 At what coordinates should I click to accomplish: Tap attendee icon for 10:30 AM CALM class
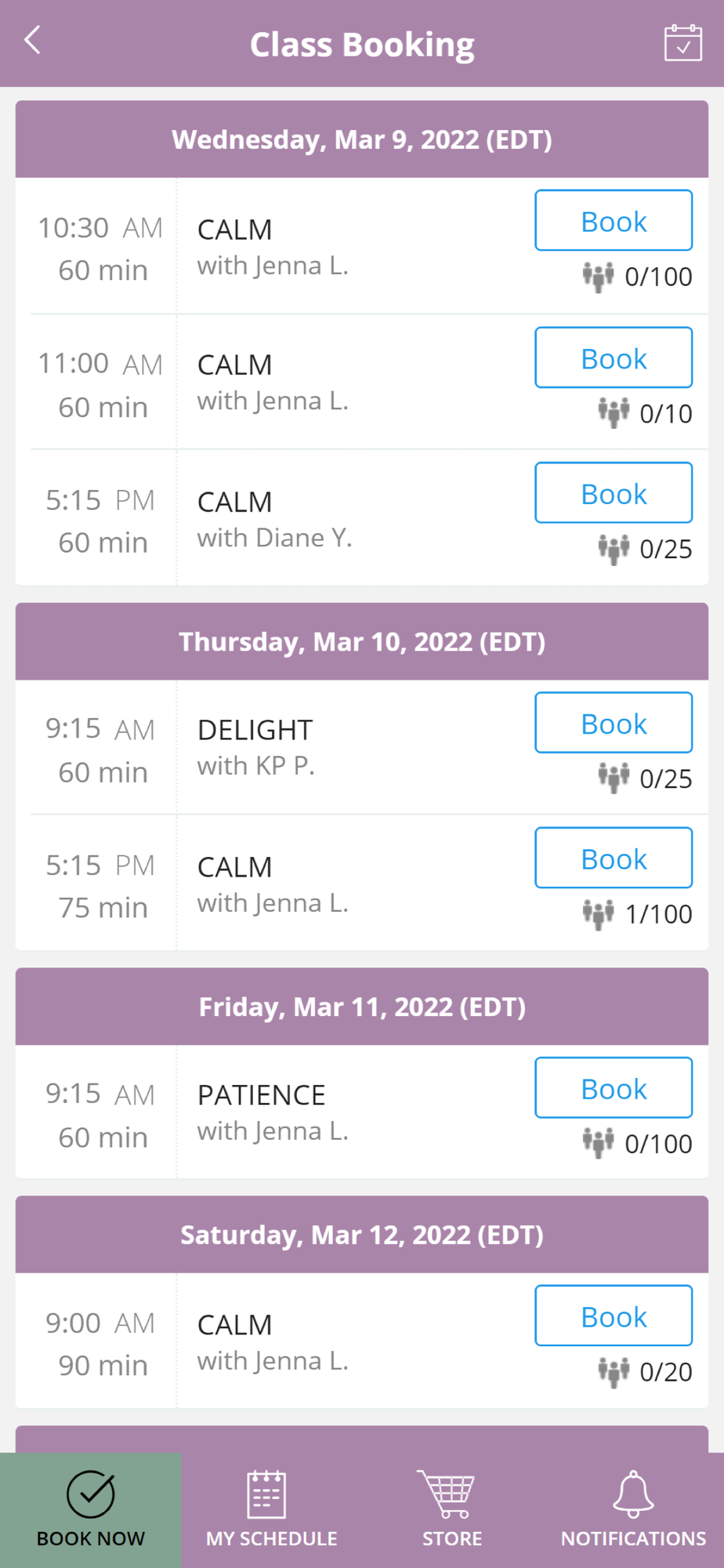tap(598, 277)
